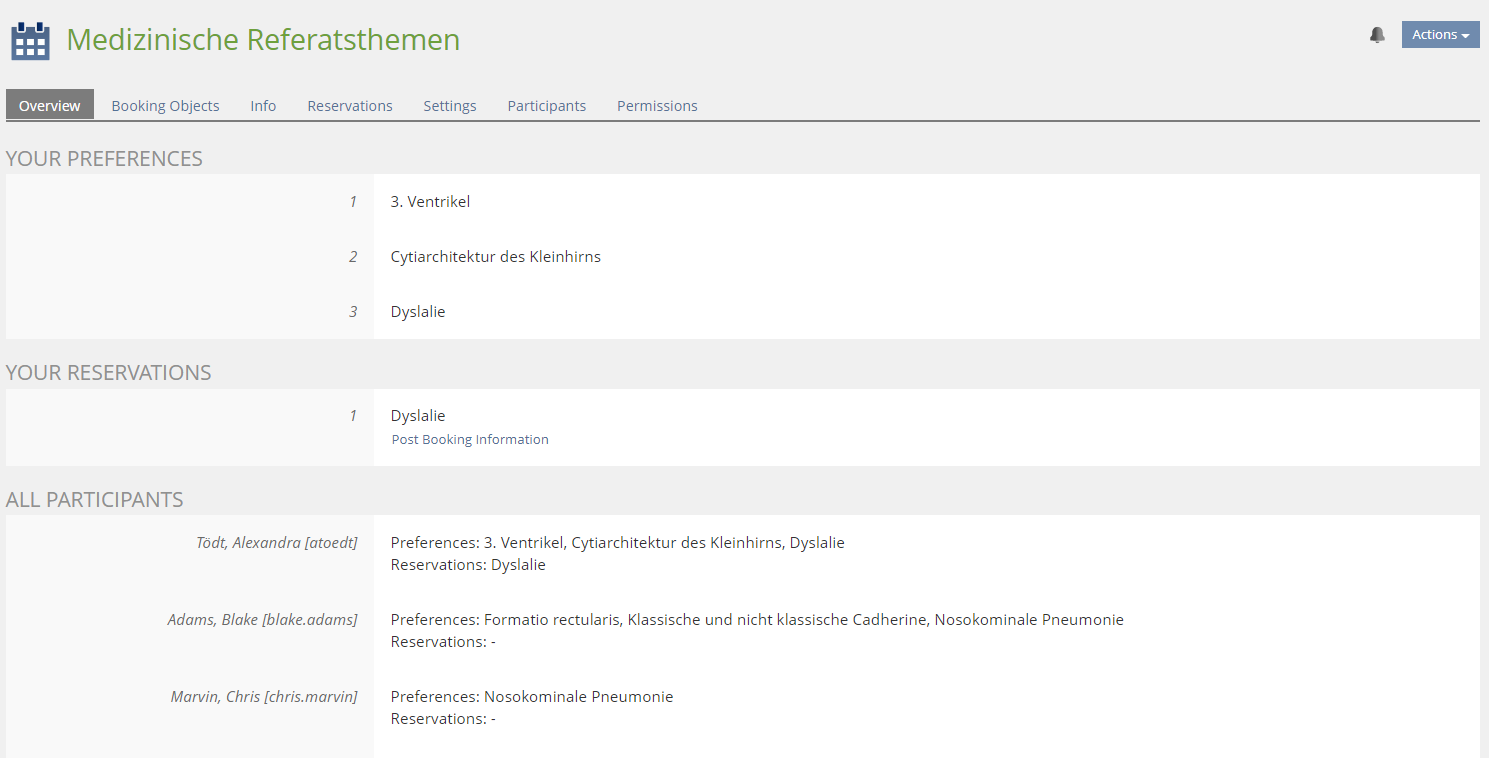Click the Cytiarchitektur des Kleinhirns preference

click(496, 257)
